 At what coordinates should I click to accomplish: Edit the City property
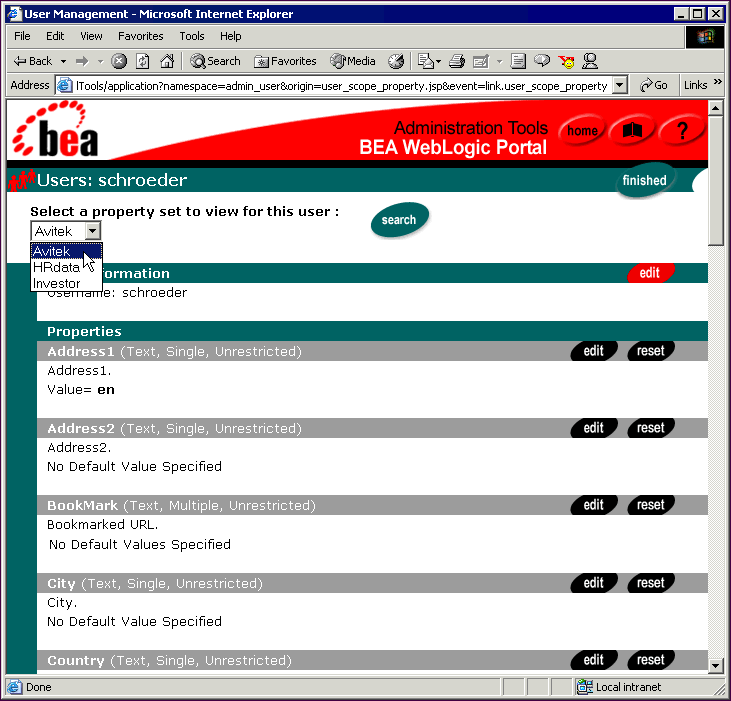coord(593,583)
